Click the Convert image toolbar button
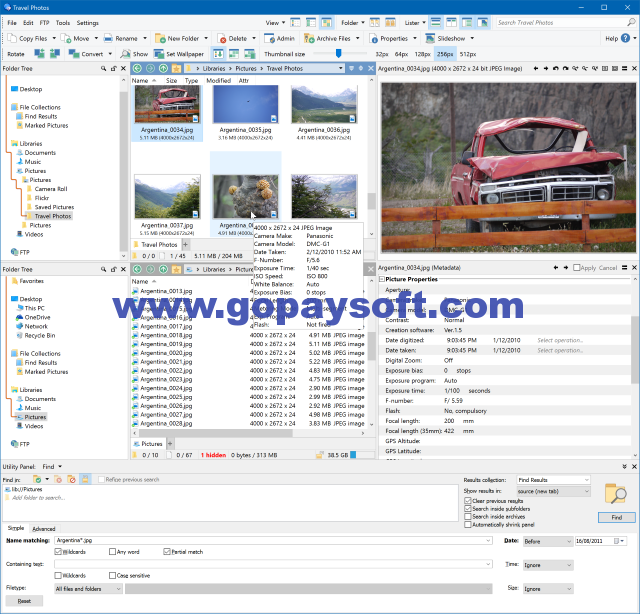This screenshot has height=614, width=640. (86, 54)
